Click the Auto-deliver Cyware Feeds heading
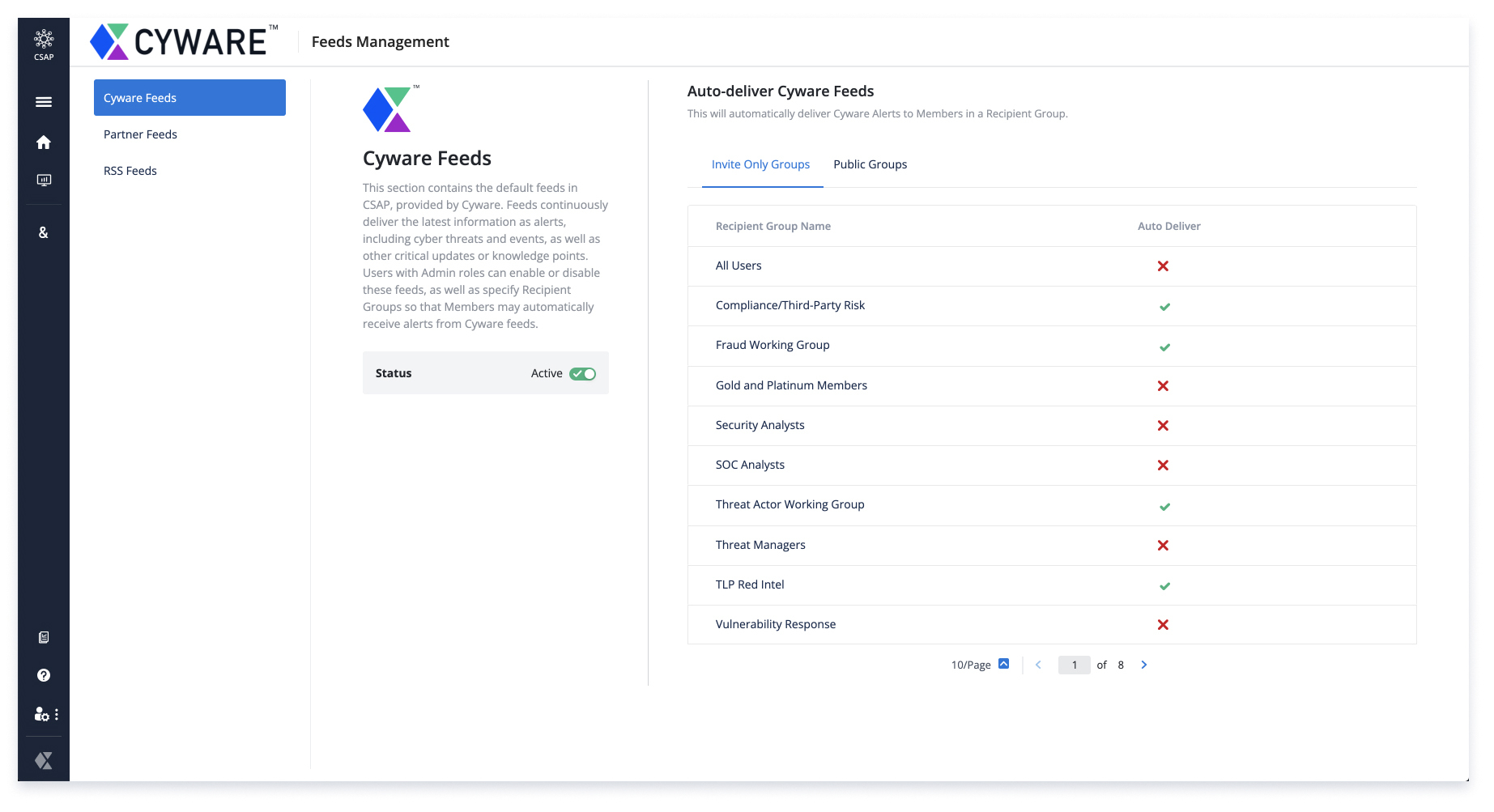Screen dimensions: 1494x812 [x=781, y=91]
